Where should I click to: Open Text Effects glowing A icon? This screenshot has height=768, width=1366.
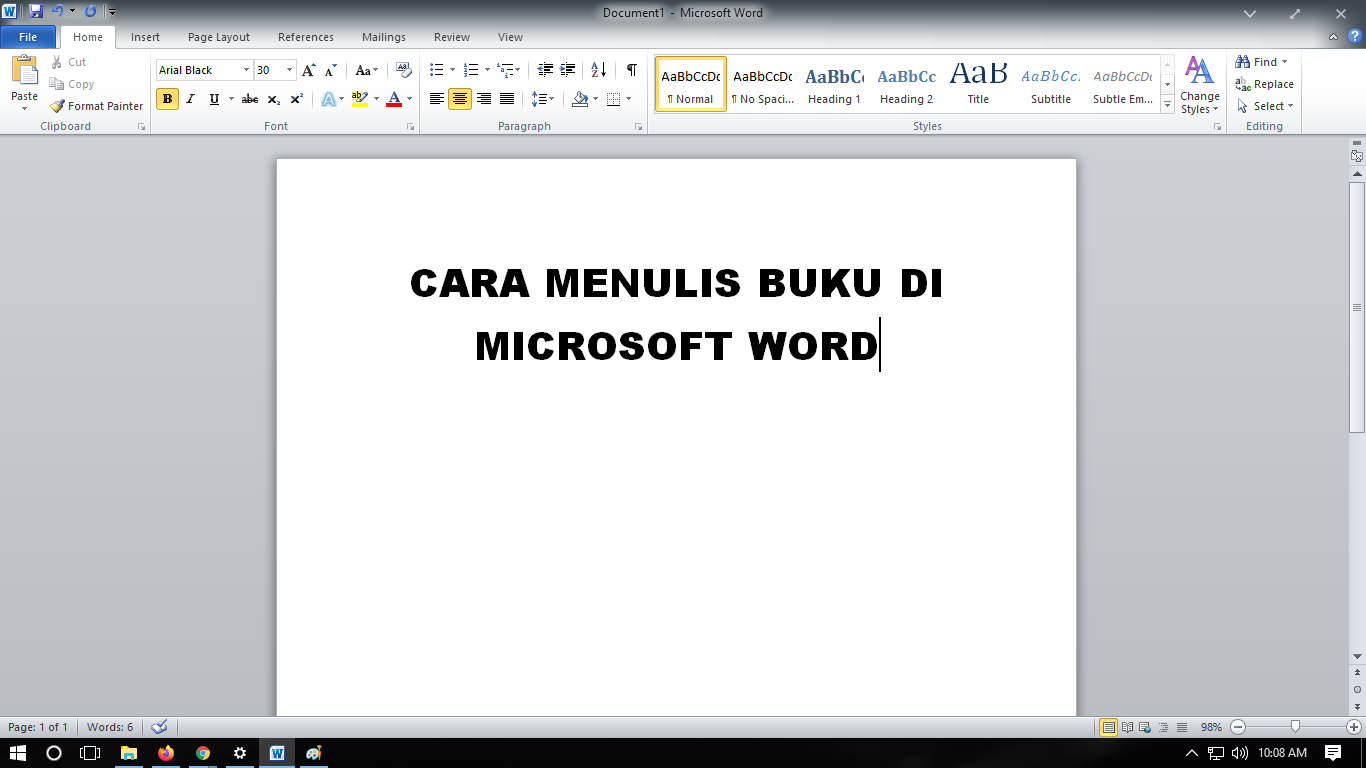click(x=328, y=99)
